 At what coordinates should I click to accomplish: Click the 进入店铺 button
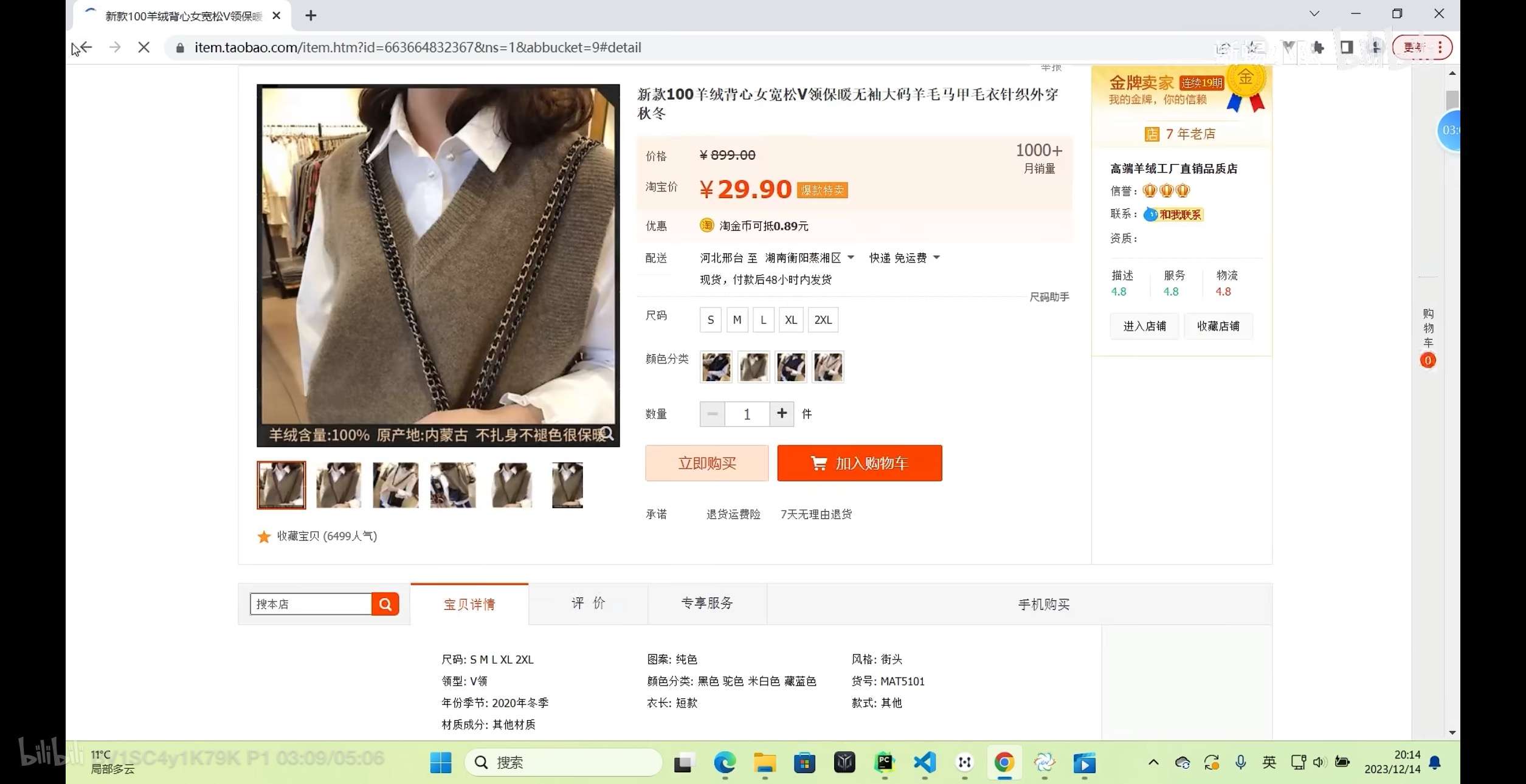click(x=1144, y=326)
